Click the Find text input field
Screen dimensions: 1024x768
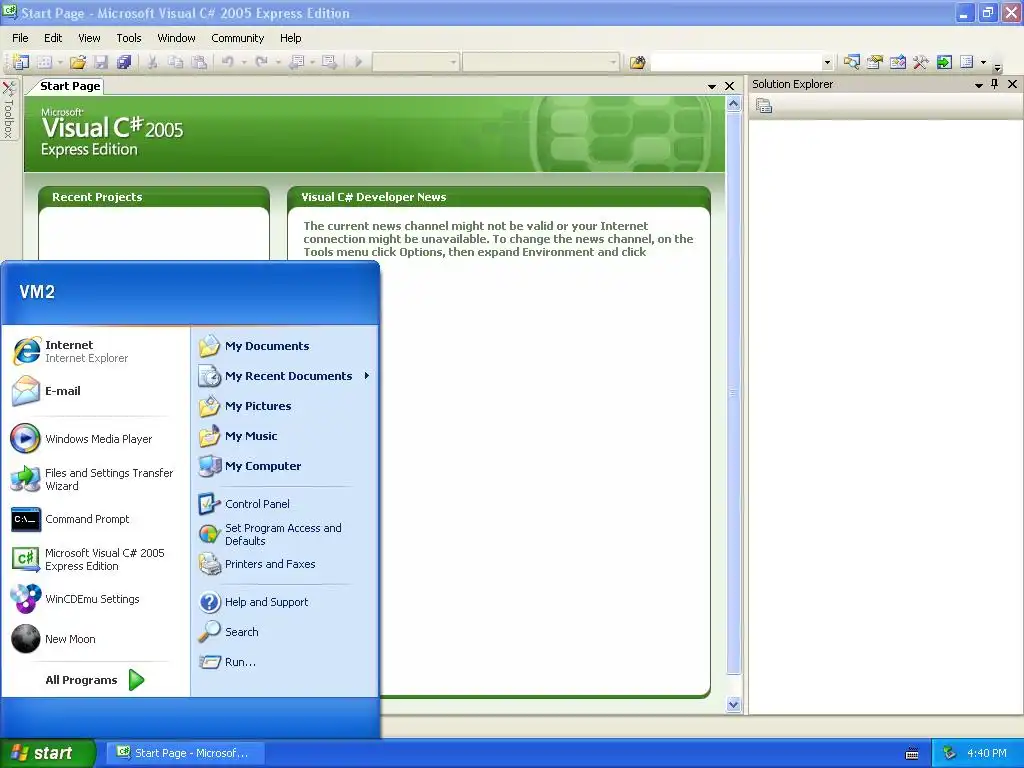pyautogui.click(x=736, y=62)
